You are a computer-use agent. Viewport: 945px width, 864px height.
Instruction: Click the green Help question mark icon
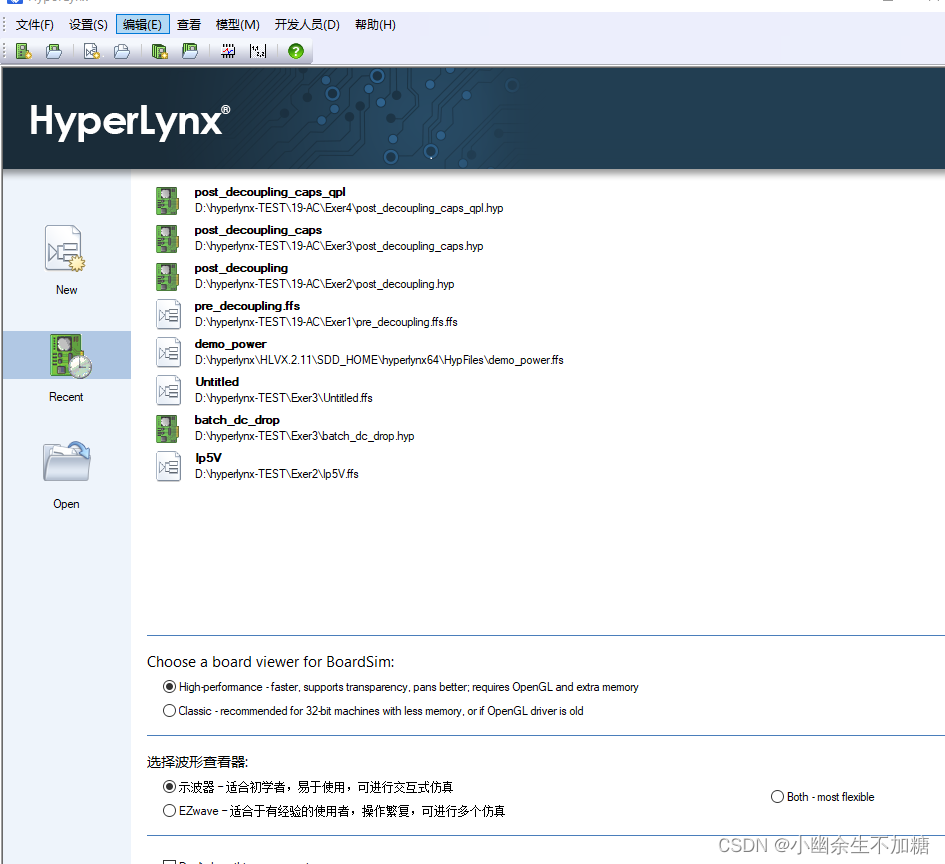(296, 51)
